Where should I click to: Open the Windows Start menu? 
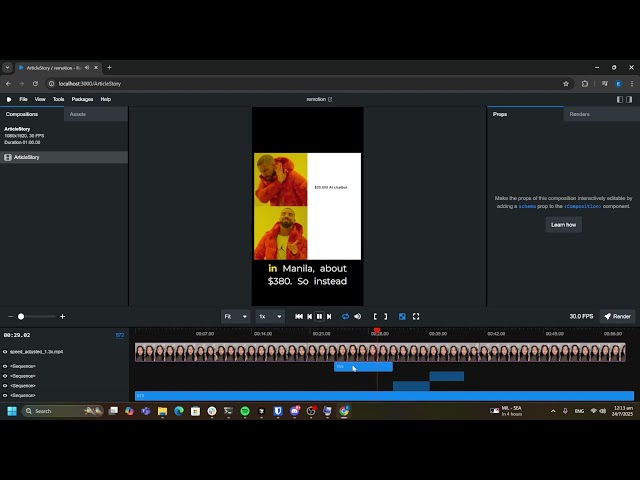coord(12,411)
